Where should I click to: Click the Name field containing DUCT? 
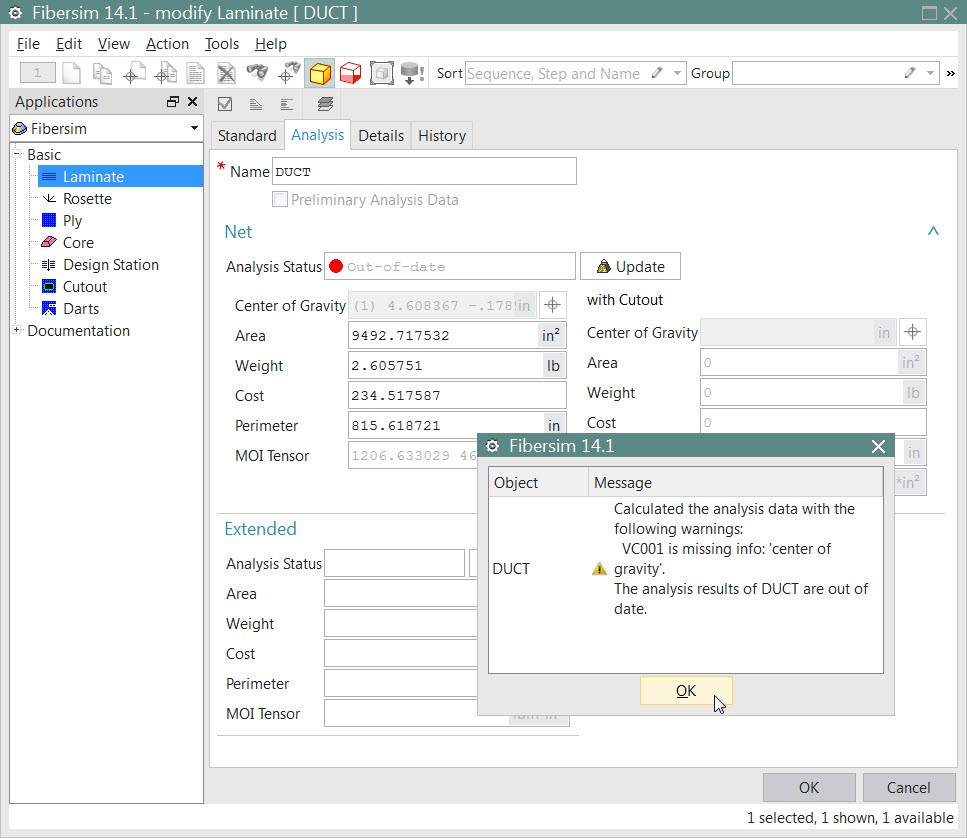pos(424,171)
